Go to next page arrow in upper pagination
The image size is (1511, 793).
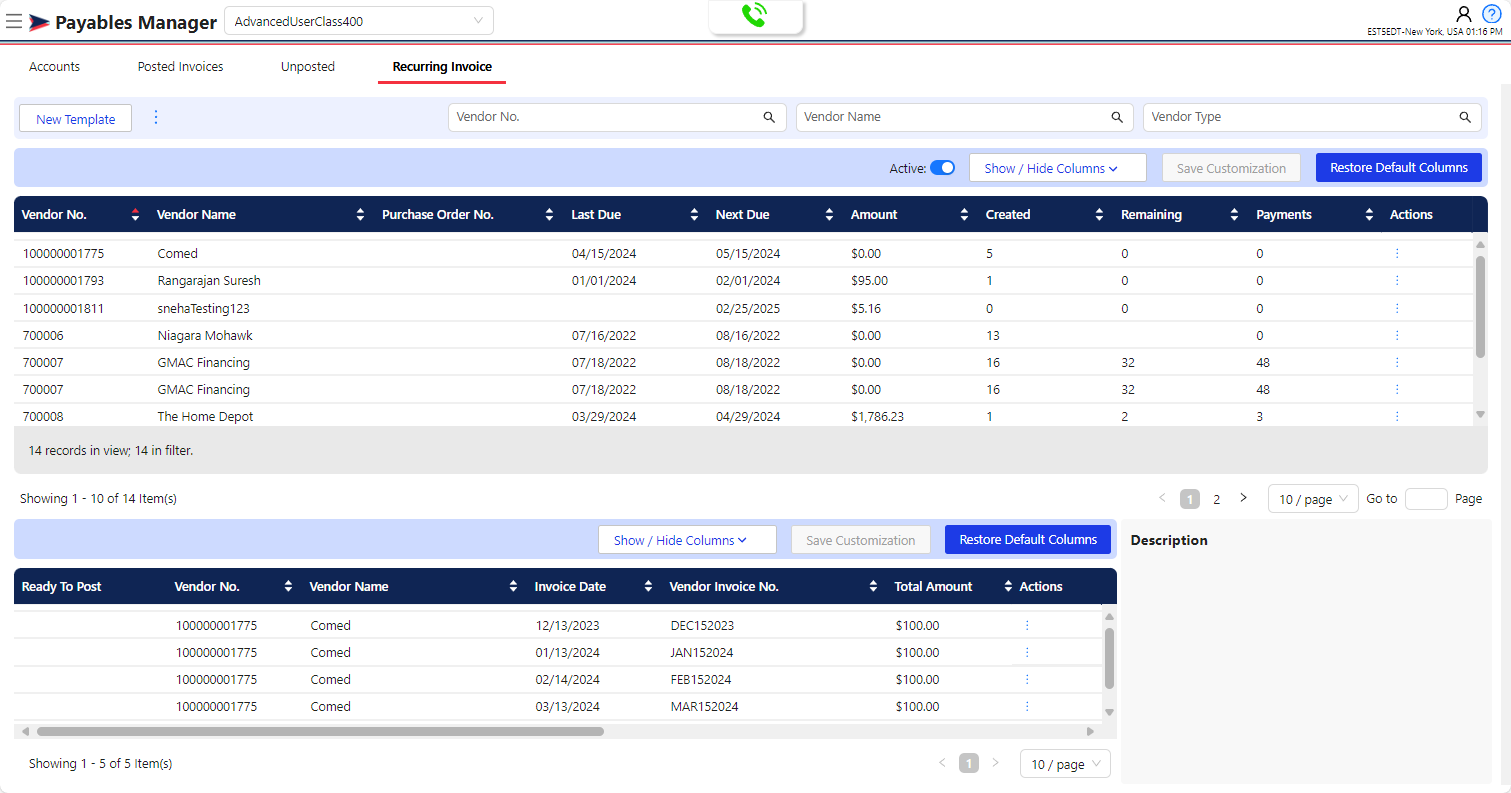pos(1243,498)
